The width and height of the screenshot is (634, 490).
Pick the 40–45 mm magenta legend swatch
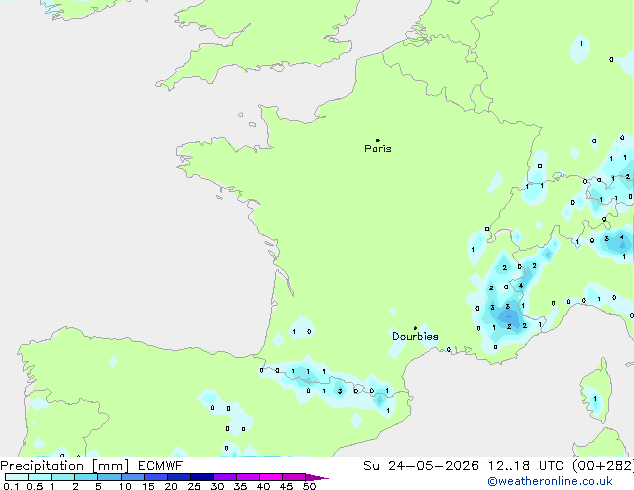point(271,477)
